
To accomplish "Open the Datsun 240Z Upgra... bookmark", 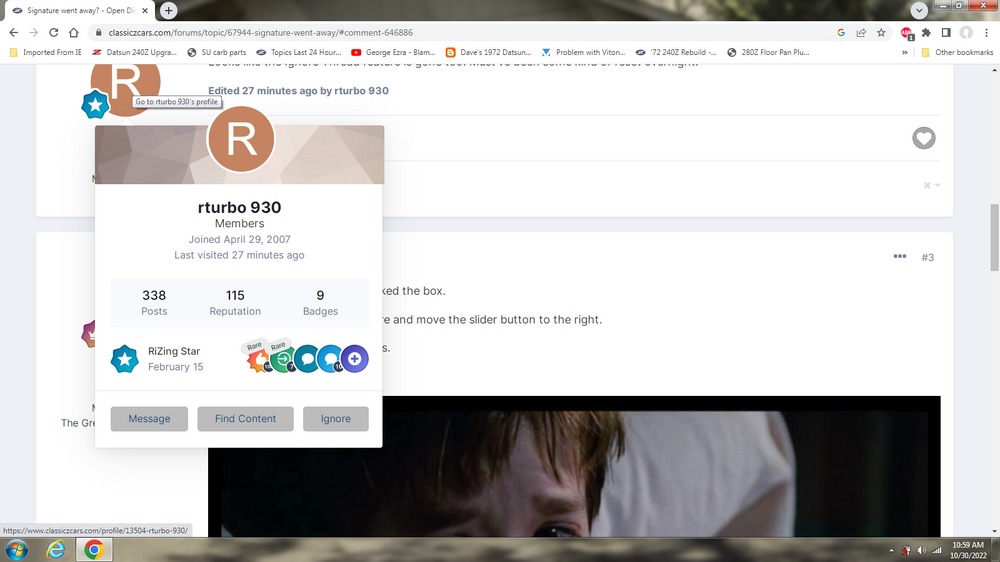I will (135, 52).
